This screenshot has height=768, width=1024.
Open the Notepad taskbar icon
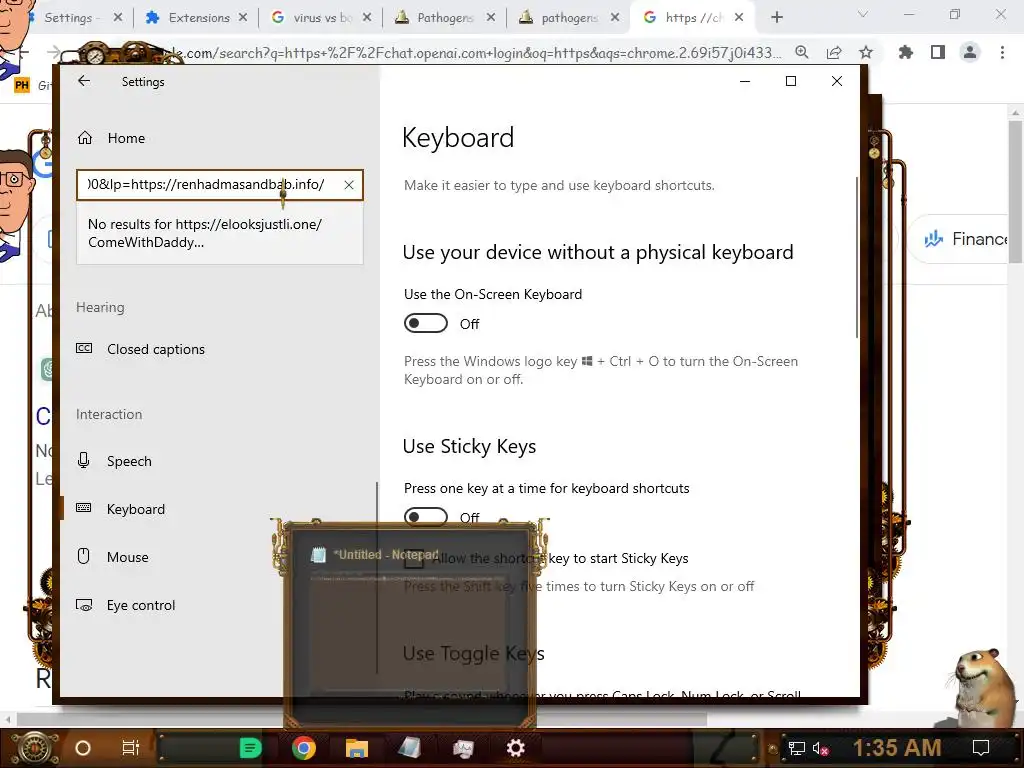tap(409, 748)
